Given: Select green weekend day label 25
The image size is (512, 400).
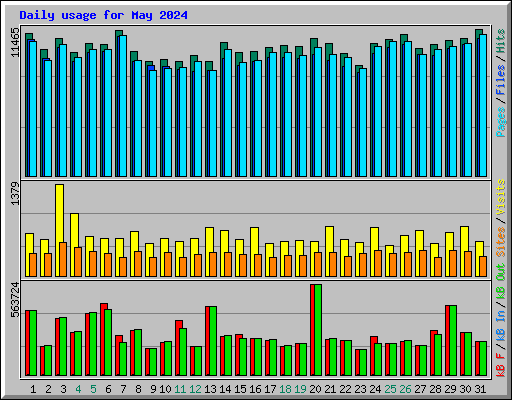Looking at the screenshot, I should tap(390, 389).
